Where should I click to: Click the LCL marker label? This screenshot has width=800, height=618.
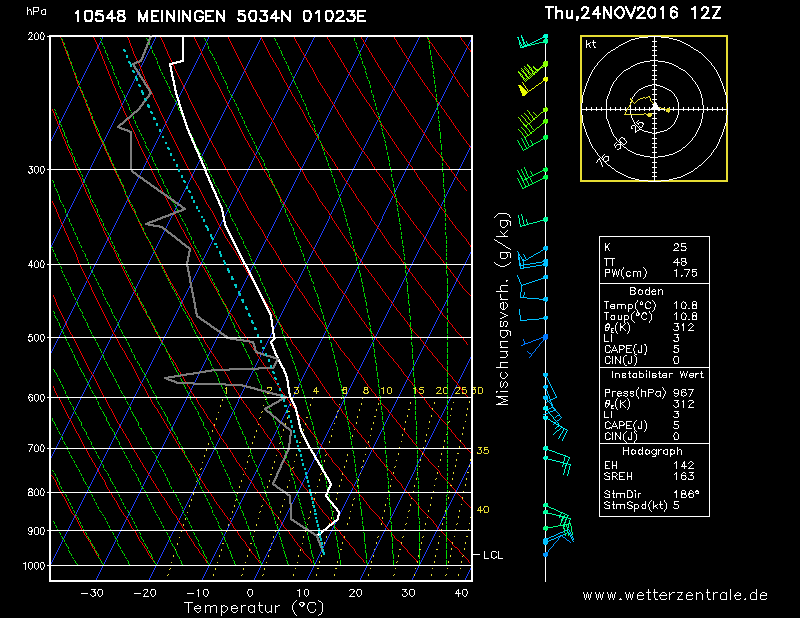pyautogui.click(x=492, y=554)
